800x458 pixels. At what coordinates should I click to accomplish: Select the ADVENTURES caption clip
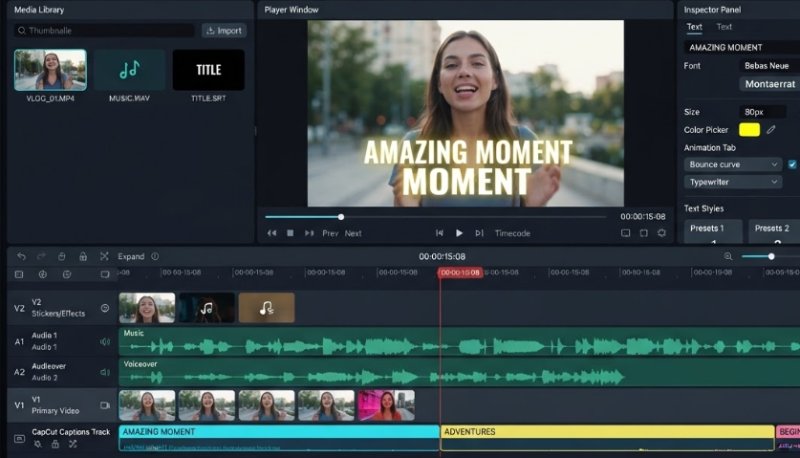[607, 438]
